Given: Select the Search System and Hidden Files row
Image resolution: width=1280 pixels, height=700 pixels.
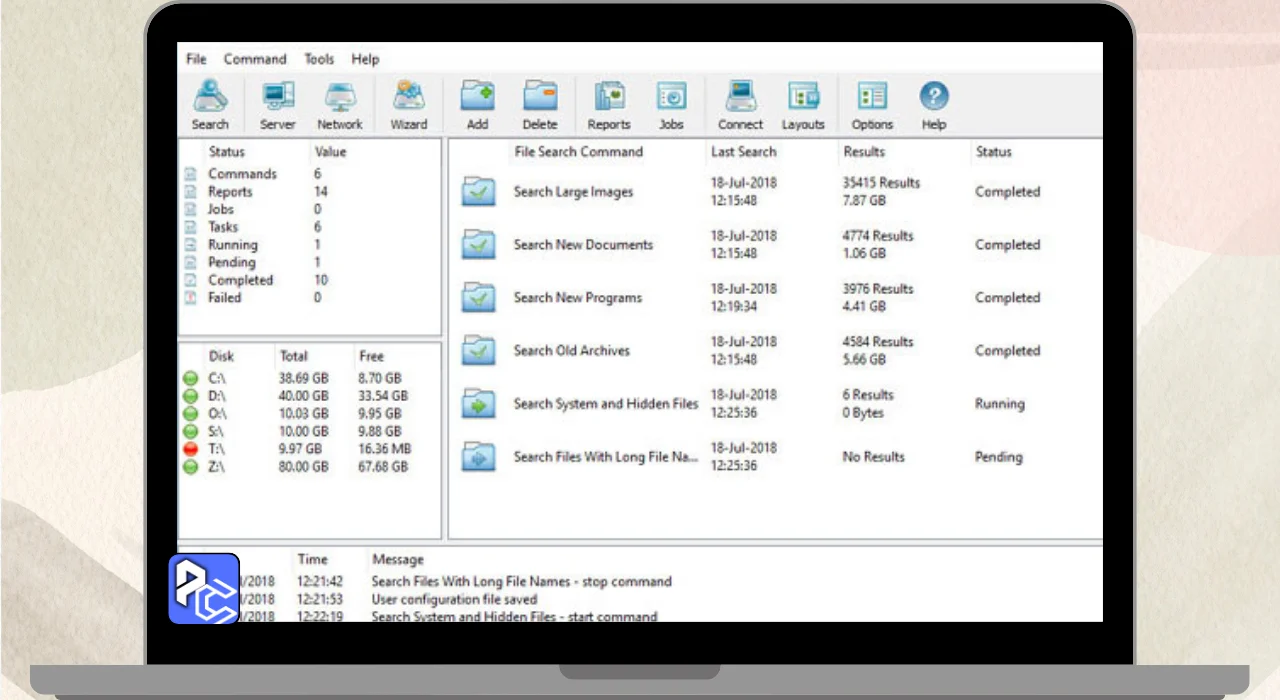Looking at the screenshot, I should click(605, 404).
